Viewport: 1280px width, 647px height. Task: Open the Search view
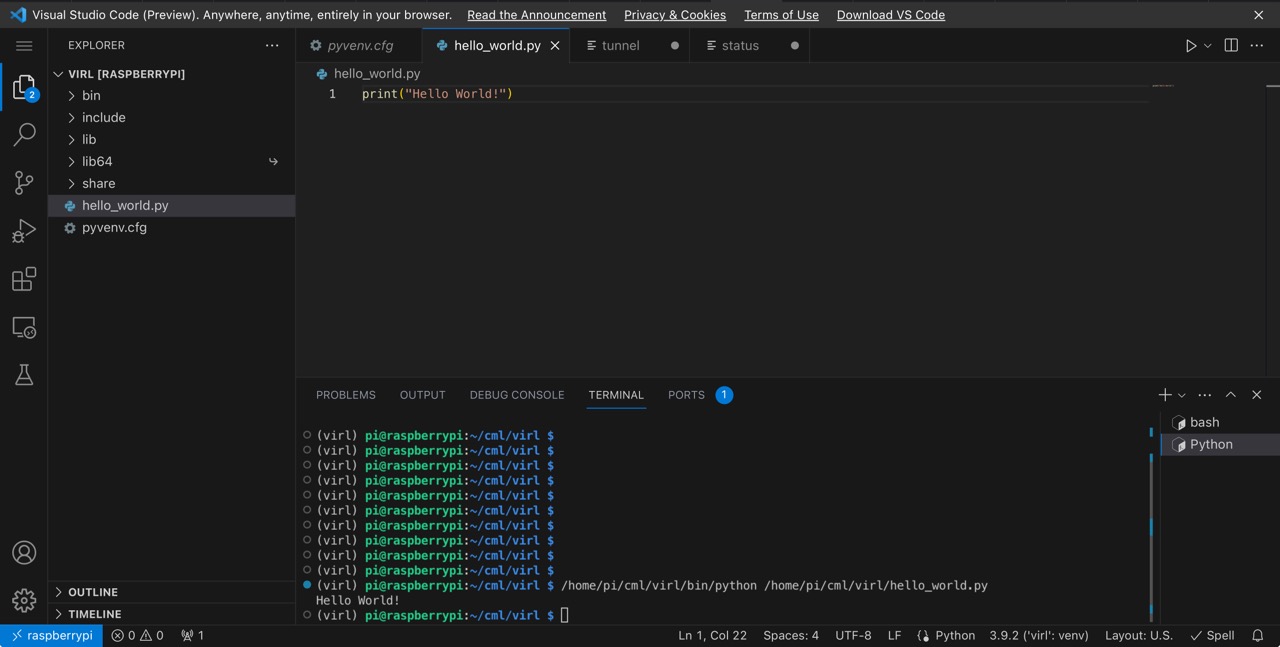pos(24,135)
